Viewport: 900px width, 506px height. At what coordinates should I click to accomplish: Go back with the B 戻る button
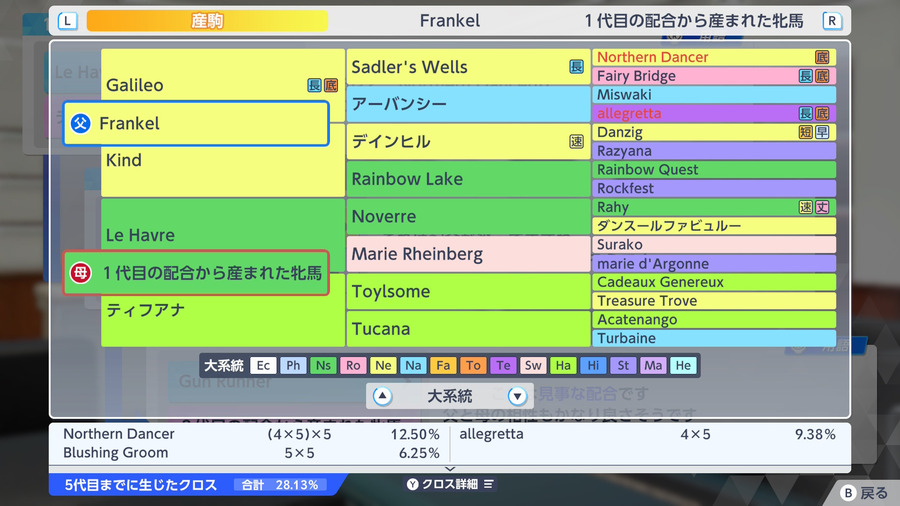pyautogui.click(x=864, y=493)
